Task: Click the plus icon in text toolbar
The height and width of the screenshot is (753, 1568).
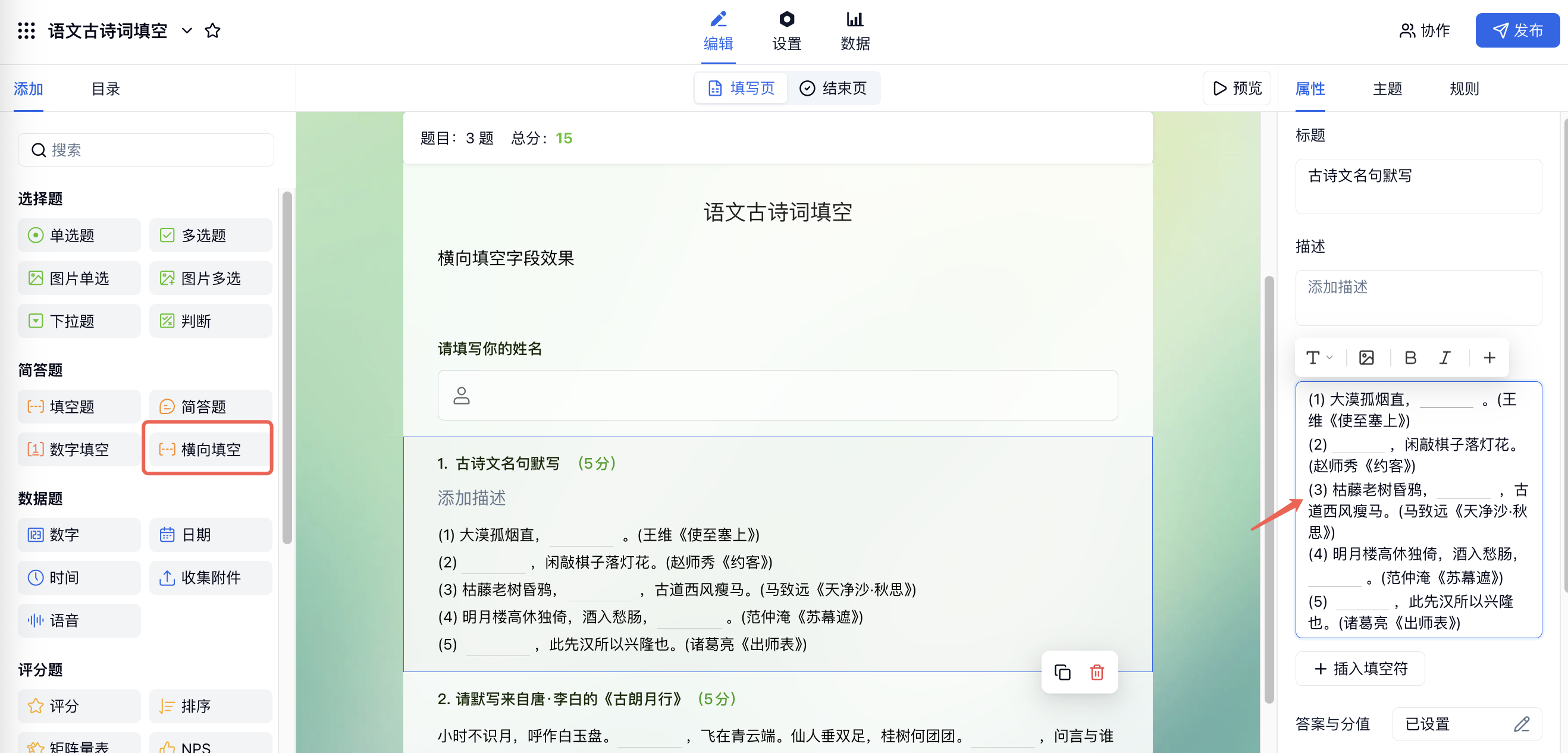Action: 1489,357
